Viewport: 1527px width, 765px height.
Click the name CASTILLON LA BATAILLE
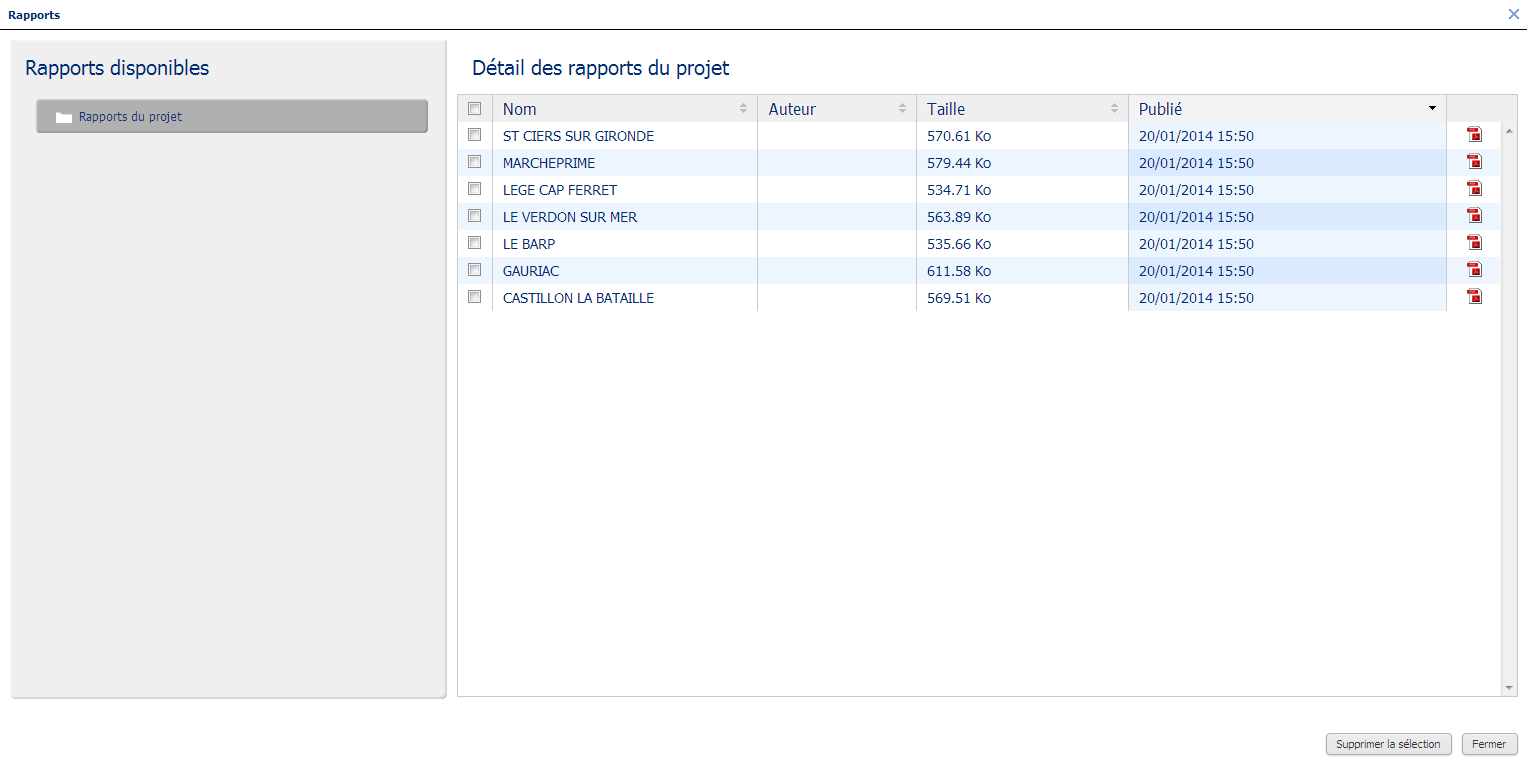click(x=578, y=298)
